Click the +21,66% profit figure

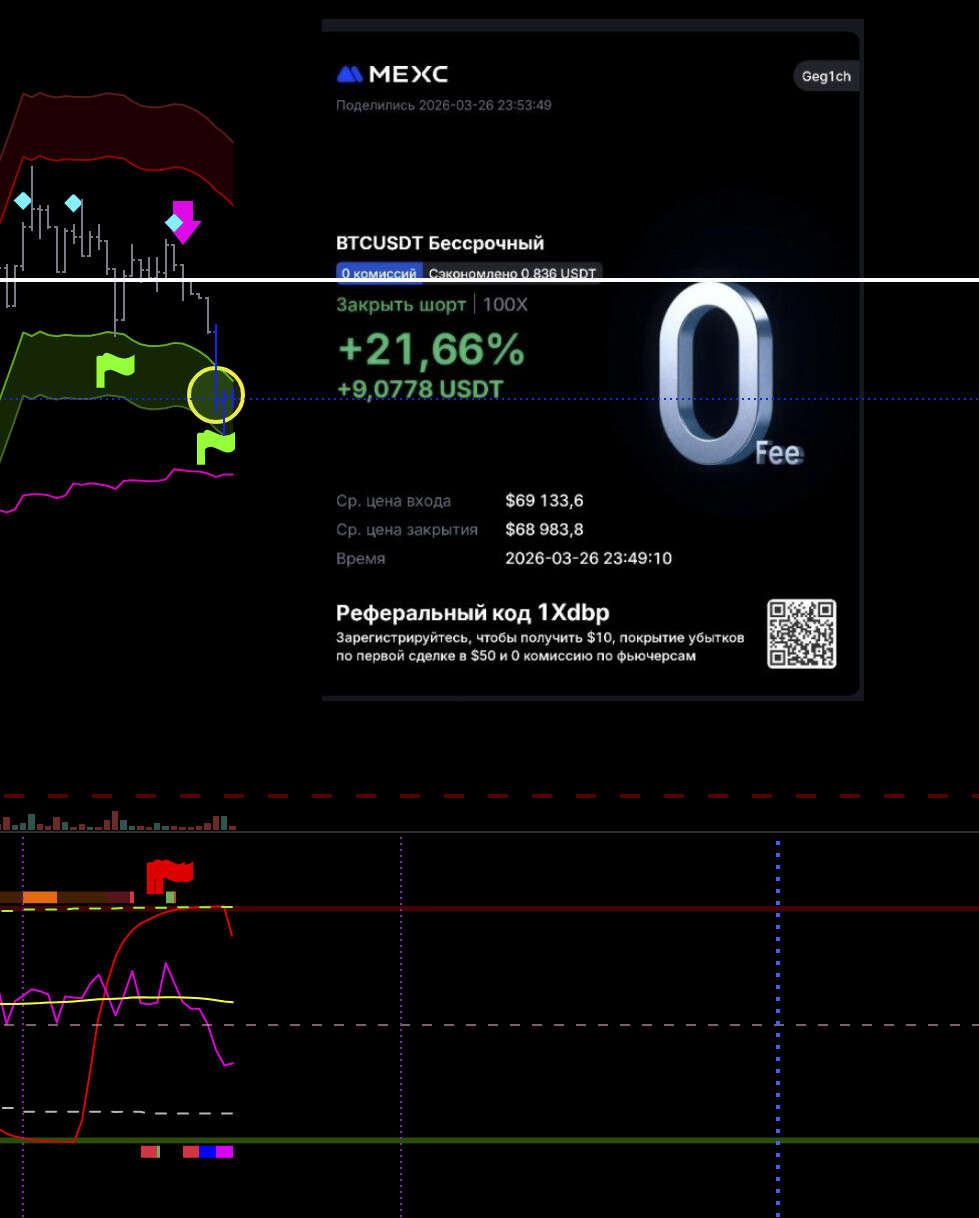[x=431, y=349]
